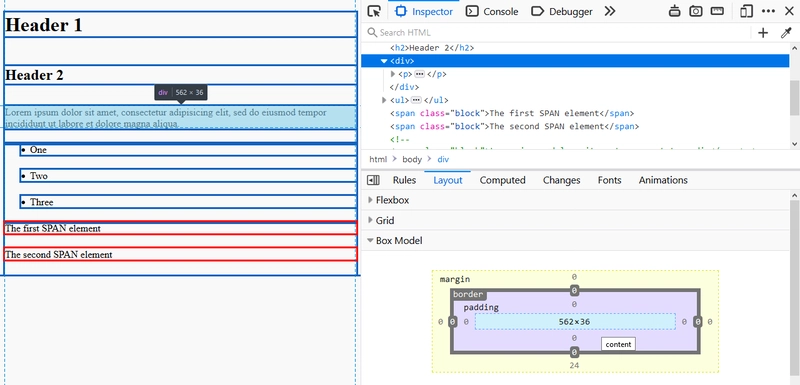Switch to the Debugger tab
The width and height of the screenshot is (800, 385).
(x=562, y=11)
